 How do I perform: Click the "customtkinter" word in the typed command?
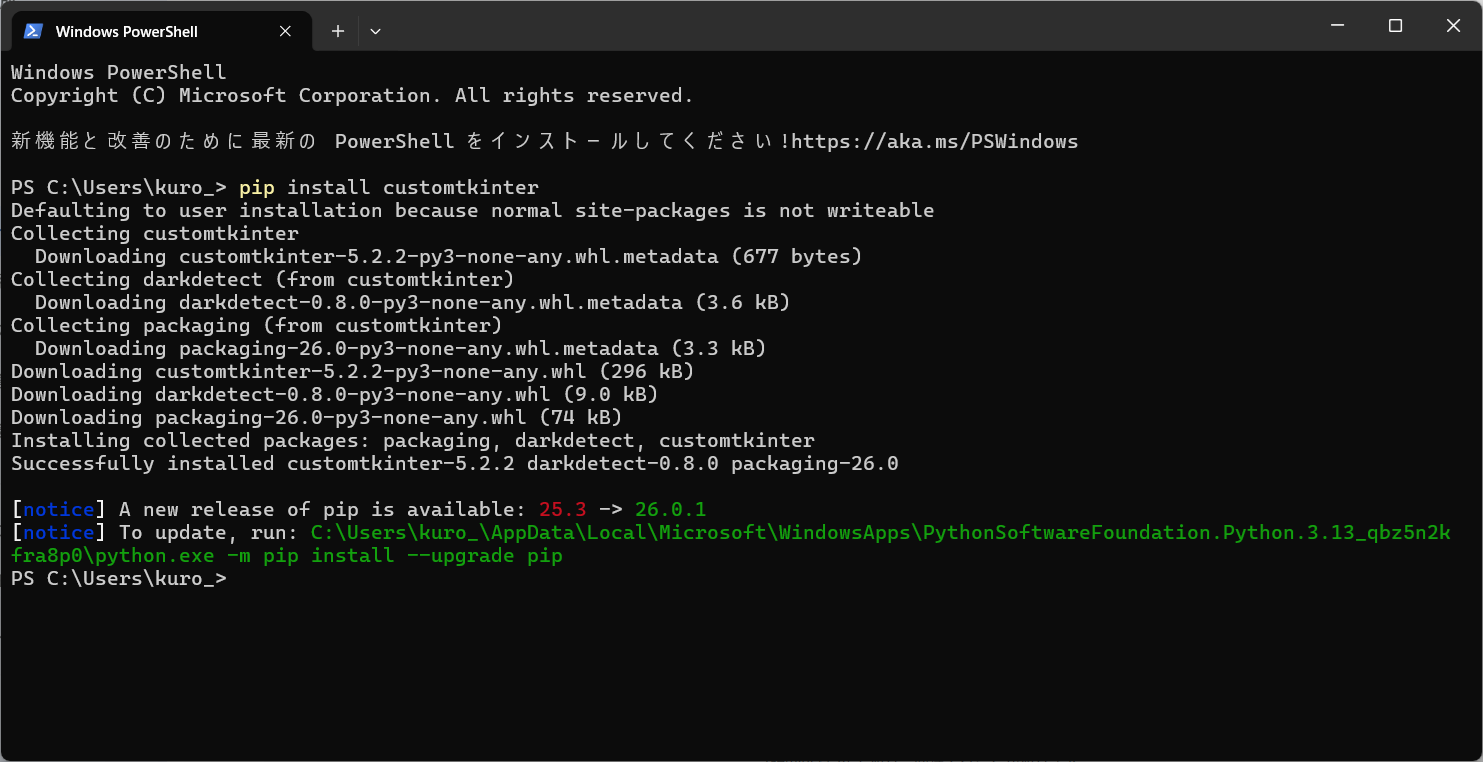click(461, 187)
